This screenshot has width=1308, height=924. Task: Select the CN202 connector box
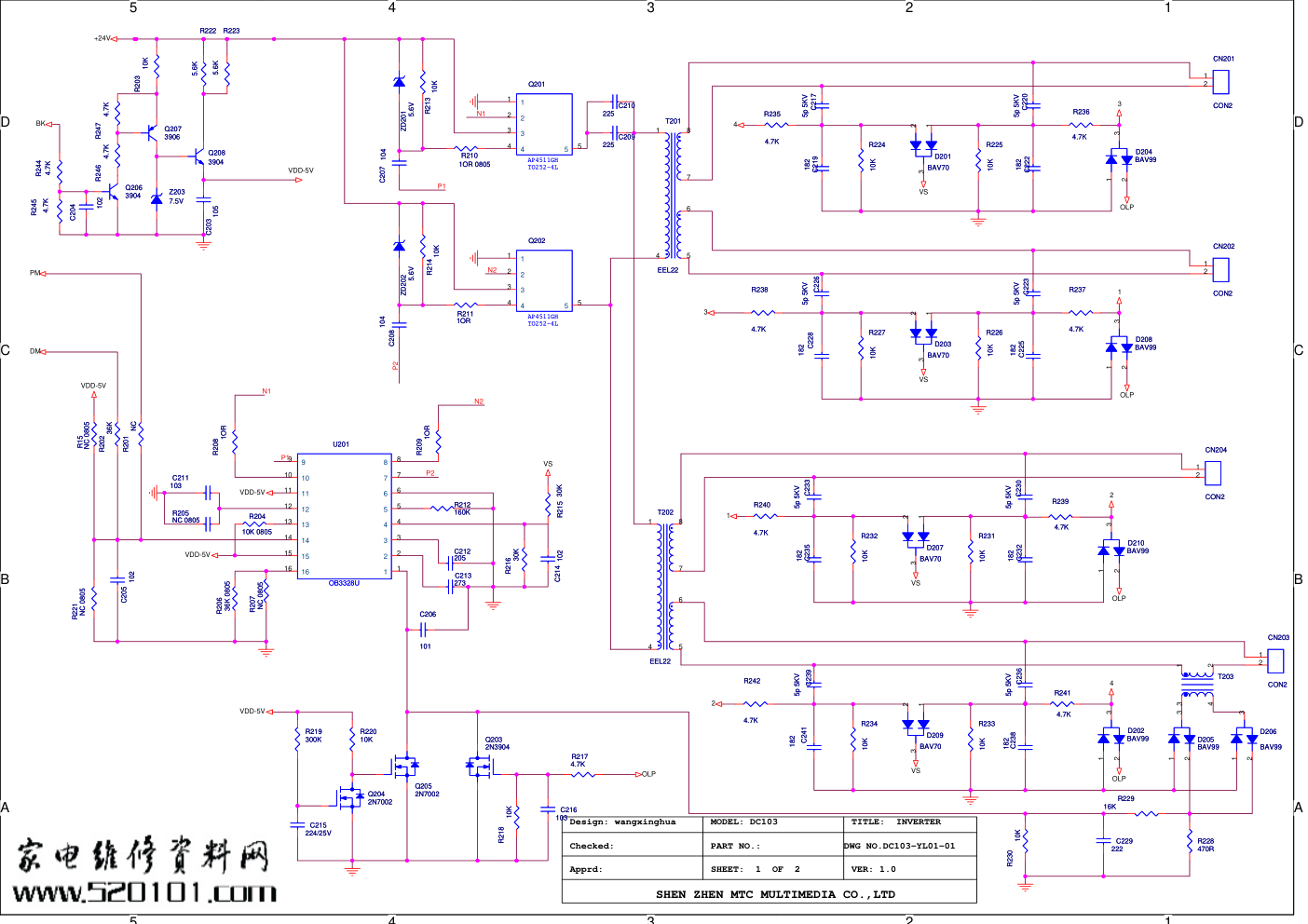pos(1220,269)
